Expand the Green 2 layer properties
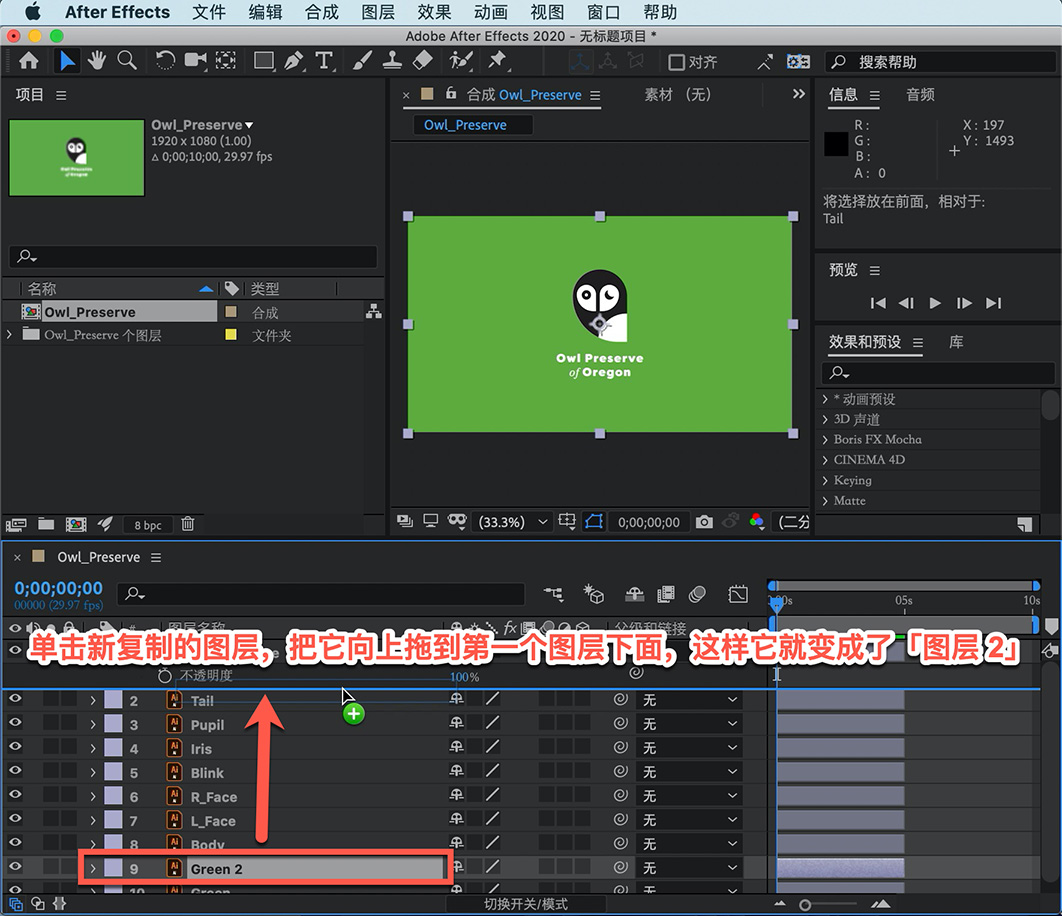Viewport: 1062px width, 916px height. click(x=93, y=868)
